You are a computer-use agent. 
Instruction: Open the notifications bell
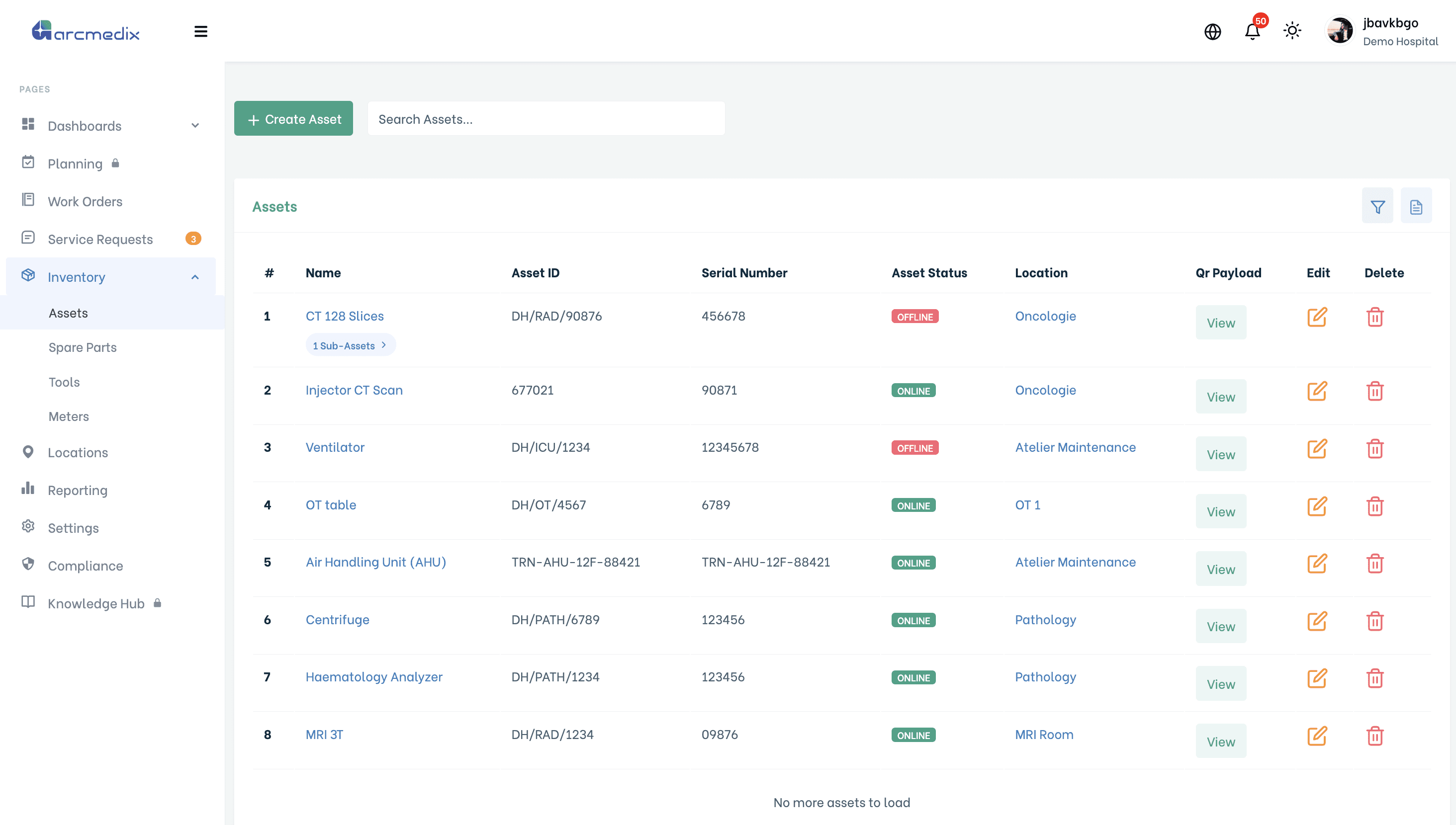[x=1253, y=31]
